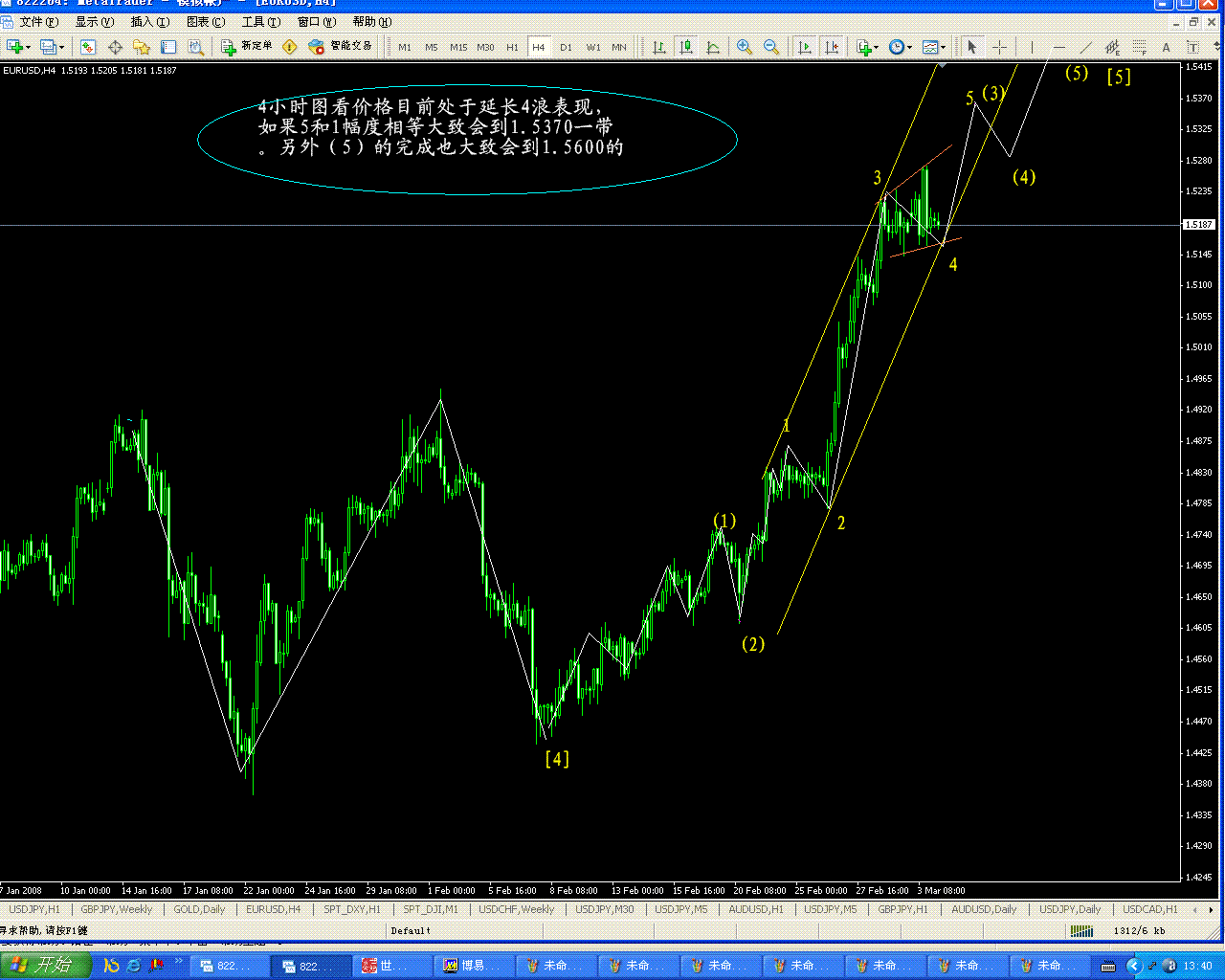Image resolution: width=1225 pixels, height=980 pixels.
Task: Set timeframe to MN
Action: 619,46
